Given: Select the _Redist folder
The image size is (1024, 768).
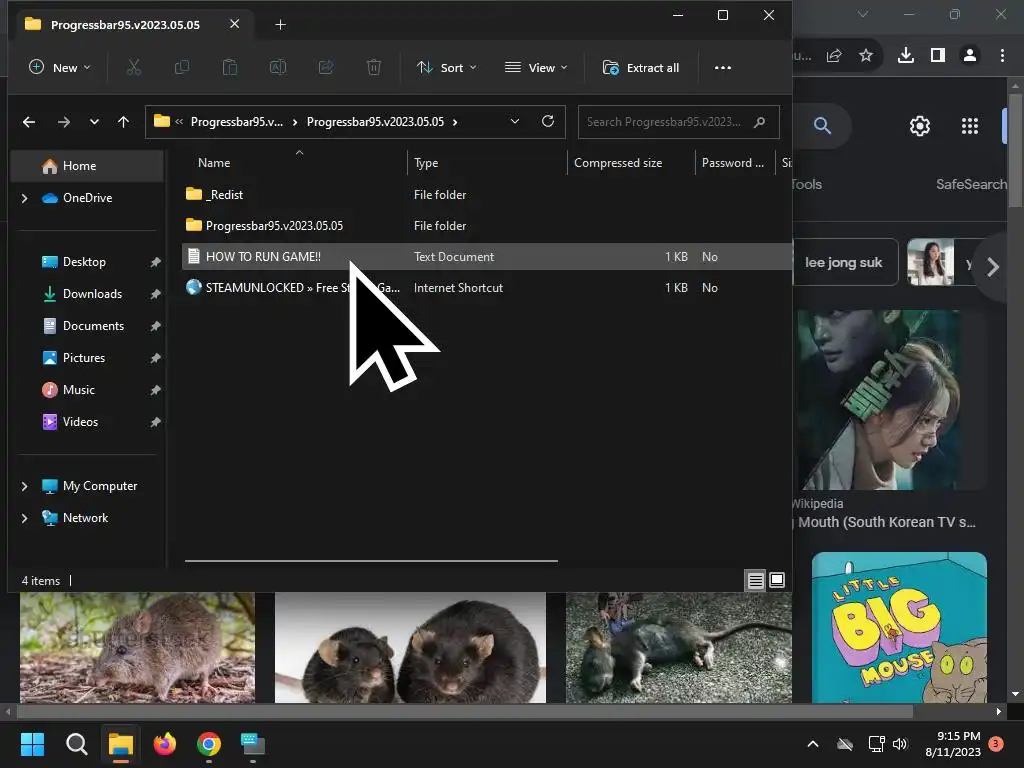Looking at the screenshot, I should (486, 195).
